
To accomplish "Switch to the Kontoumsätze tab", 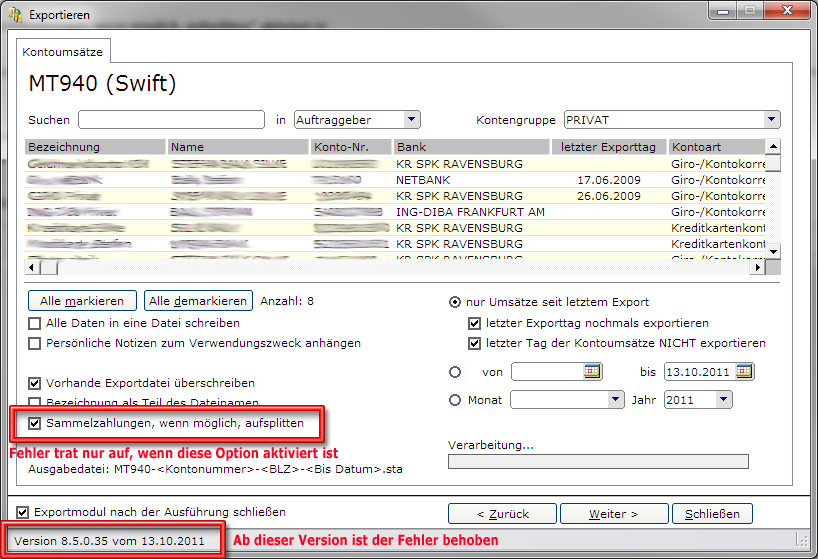I will coord(63,52).
